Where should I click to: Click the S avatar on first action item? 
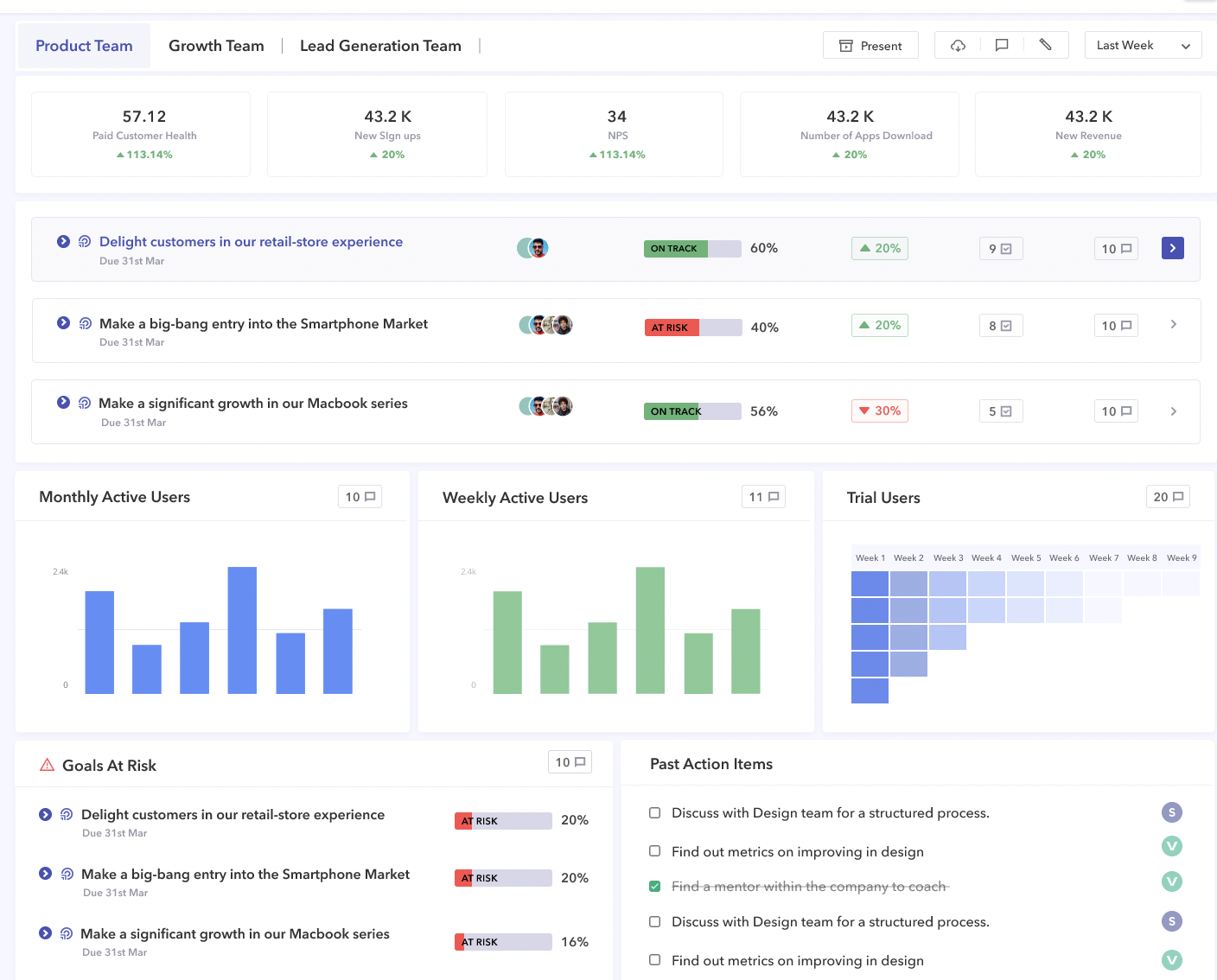[x=1172, y=812]
